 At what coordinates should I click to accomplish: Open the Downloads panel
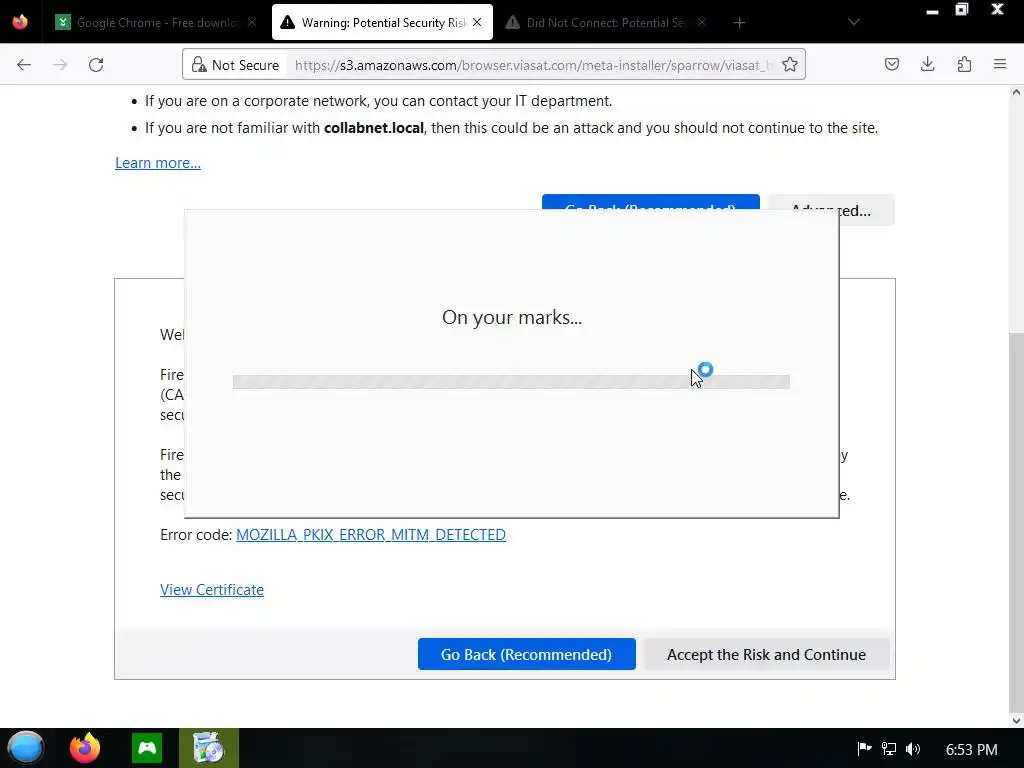coord(927,64)
